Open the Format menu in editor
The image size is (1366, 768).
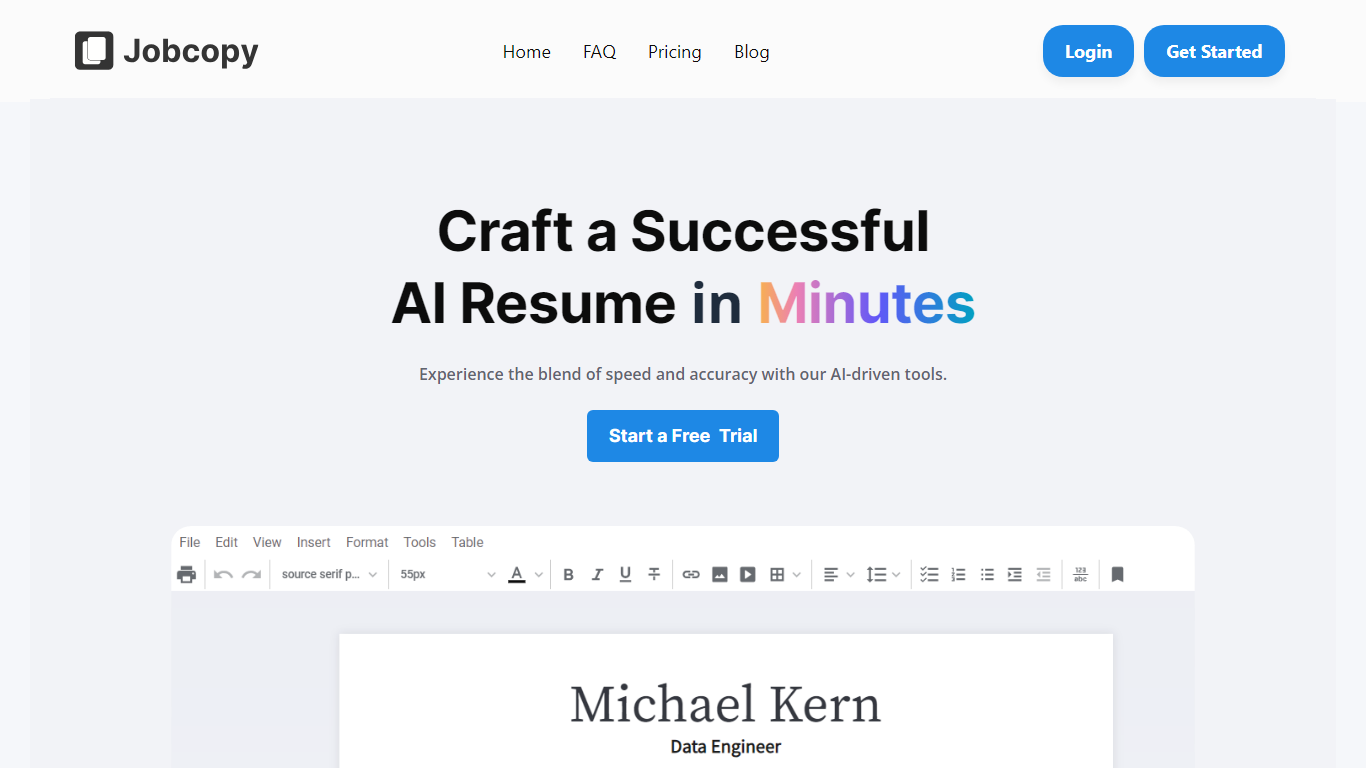tap(367, 542)
